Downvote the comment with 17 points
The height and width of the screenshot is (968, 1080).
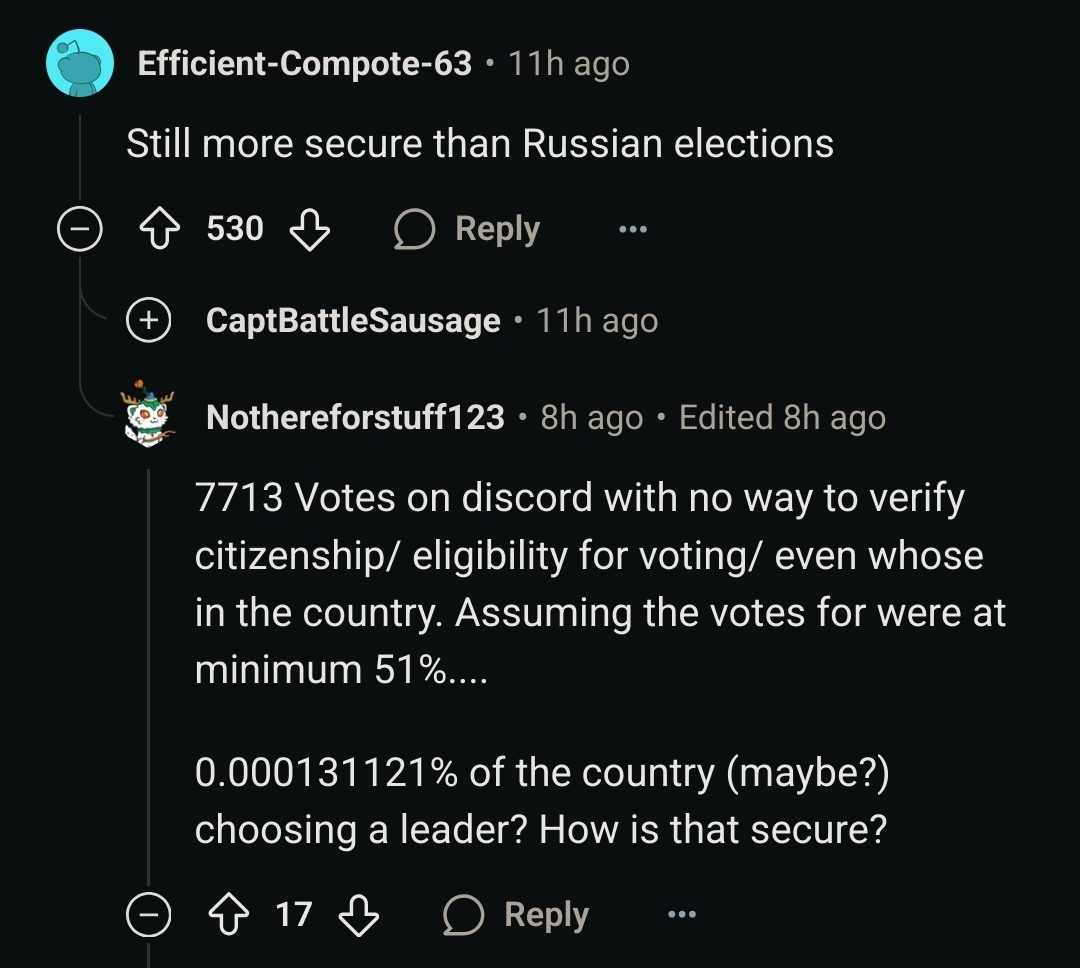[359, 915]
